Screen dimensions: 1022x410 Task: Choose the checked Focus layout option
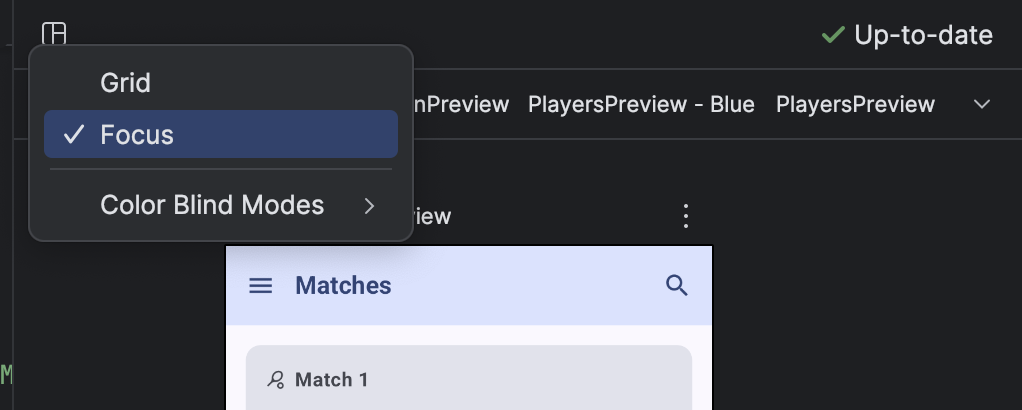pos(136,135)
